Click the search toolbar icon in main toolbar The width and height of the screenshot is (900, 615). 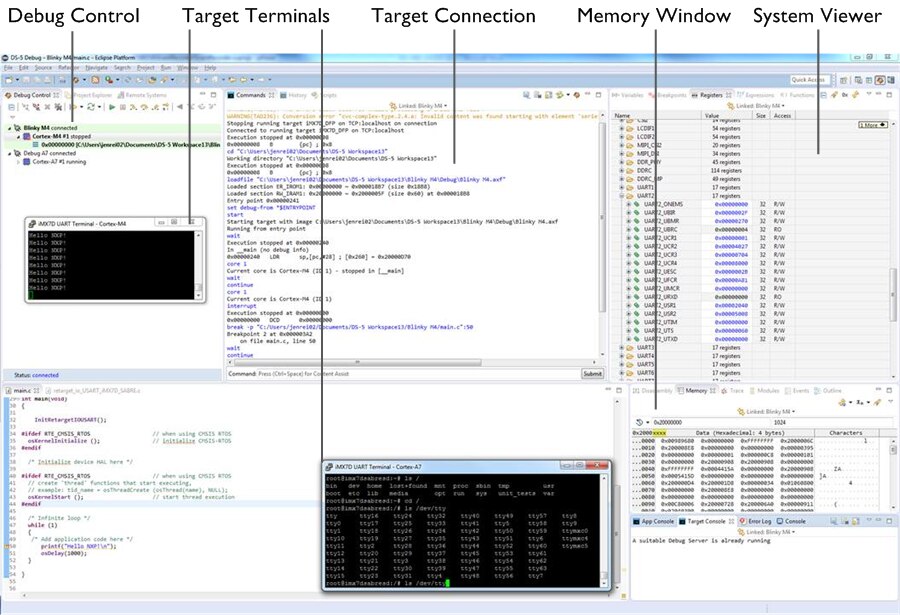(164, 79)
